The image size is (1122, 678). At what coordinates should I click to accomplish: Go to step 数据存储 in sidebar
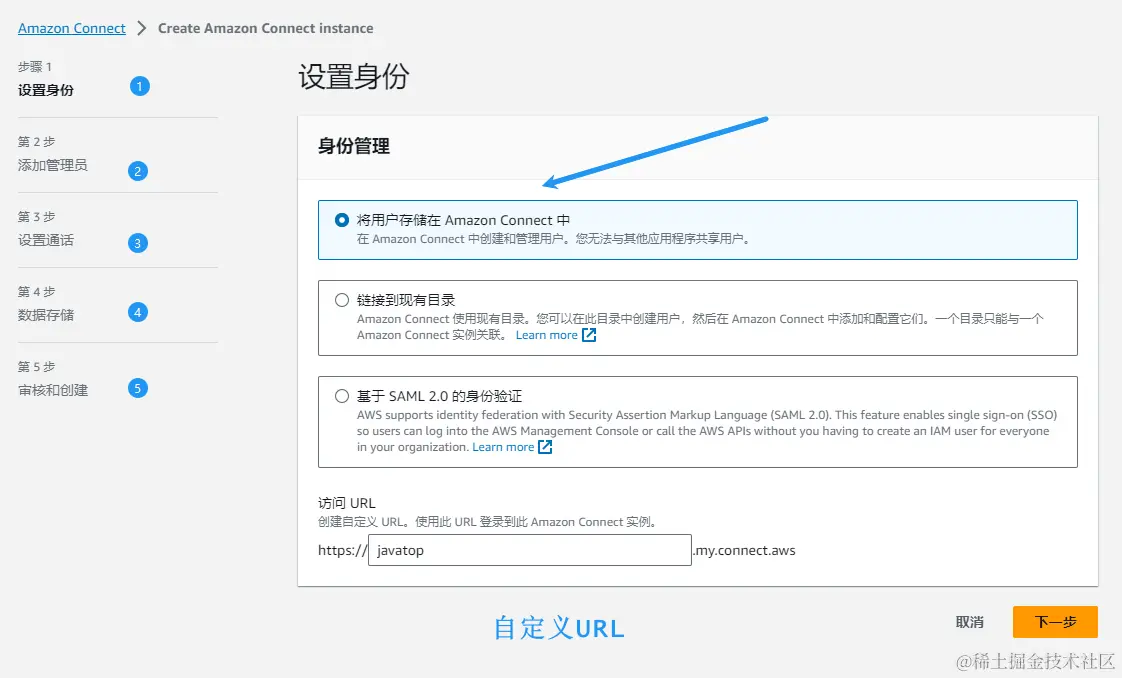coord(46,315)
